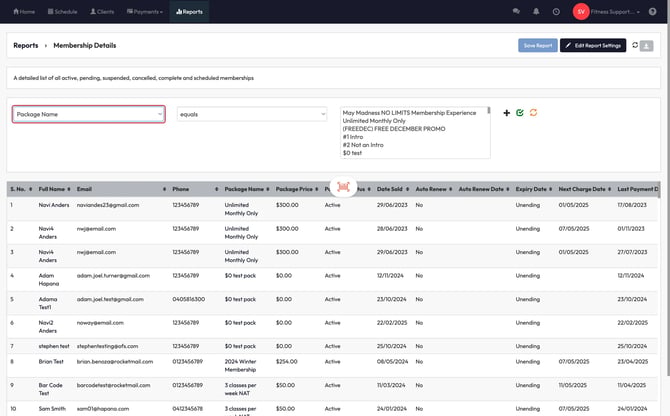Viewport: 670px width, 416px height.
Task: Reset filters with orange refresh icon
Action: 534,113
